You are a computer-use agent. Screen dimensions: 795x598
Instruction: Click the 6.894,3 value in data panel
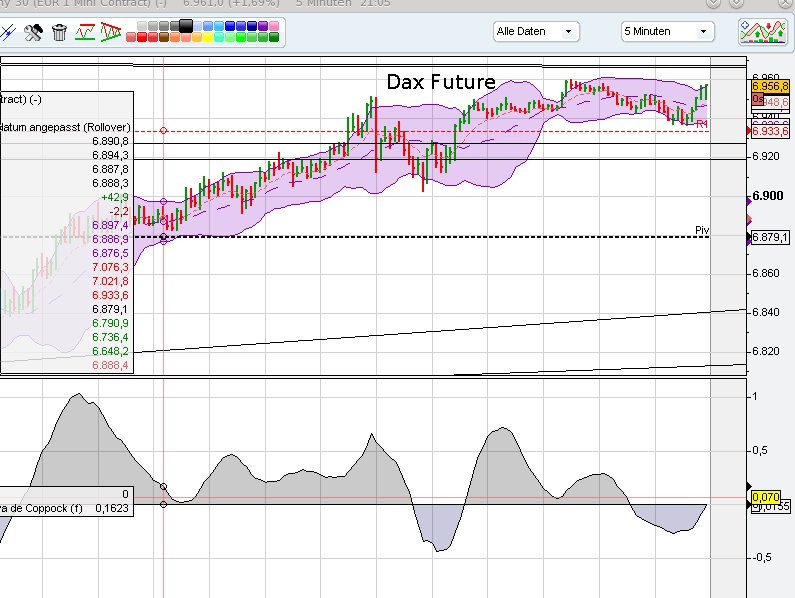pos(110,155)
